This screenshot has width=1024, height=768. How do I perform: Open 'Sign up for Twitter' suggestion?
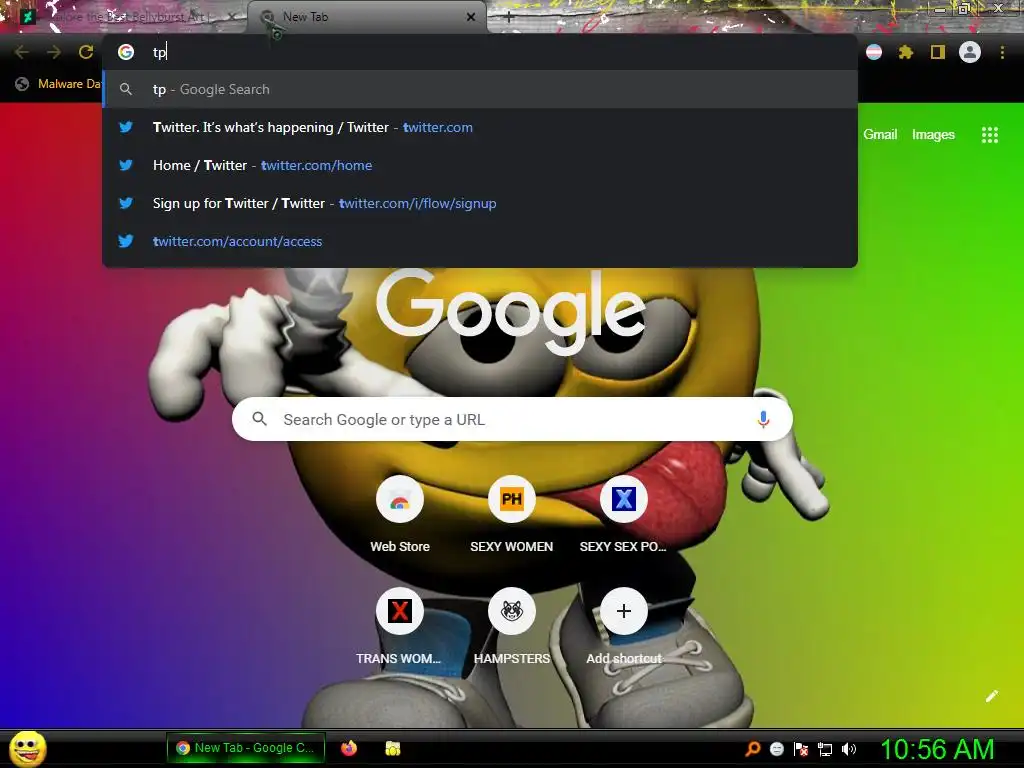[x=480, y=203]
